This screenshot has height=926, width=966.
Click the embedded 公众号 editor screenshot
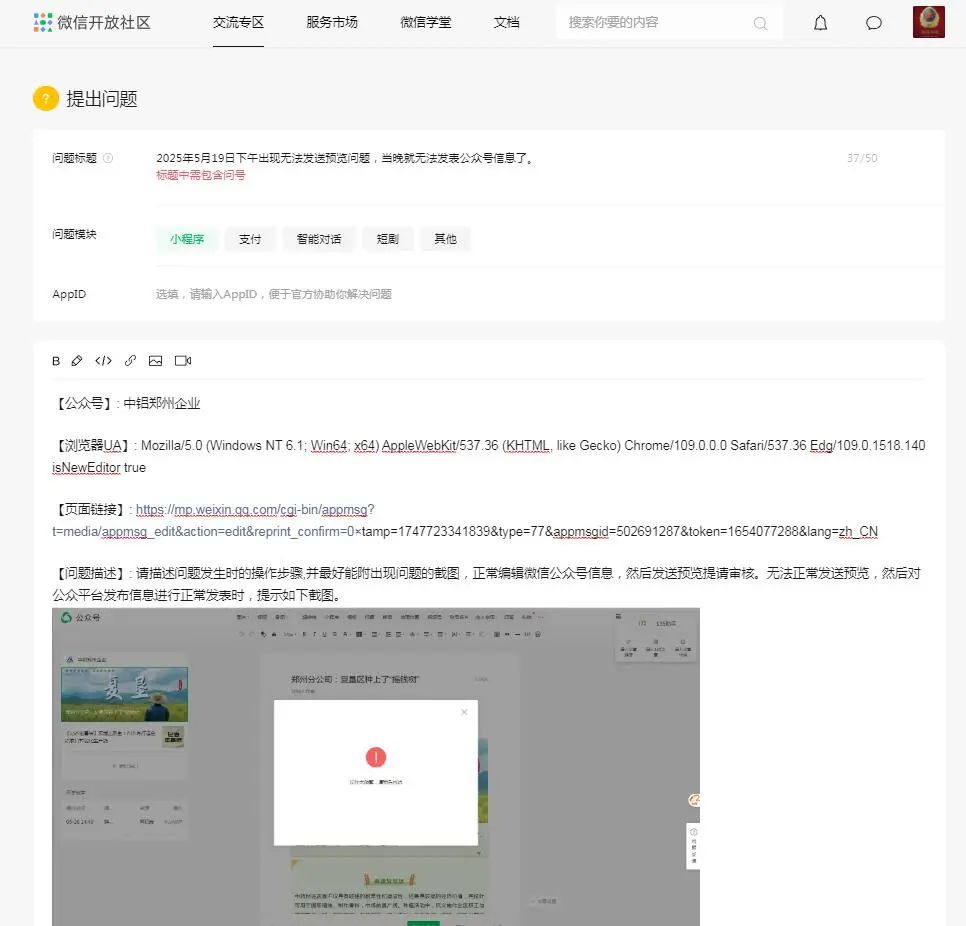click(x=376, y=767)
